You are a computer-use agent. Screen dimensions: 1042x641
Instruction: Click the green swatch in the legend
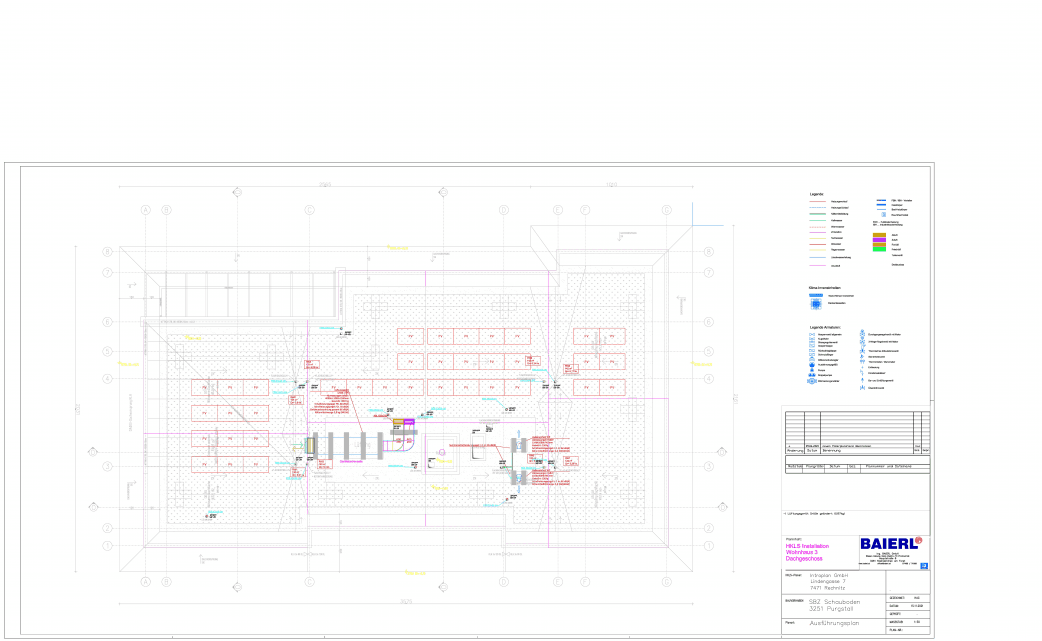coord(879,248)
